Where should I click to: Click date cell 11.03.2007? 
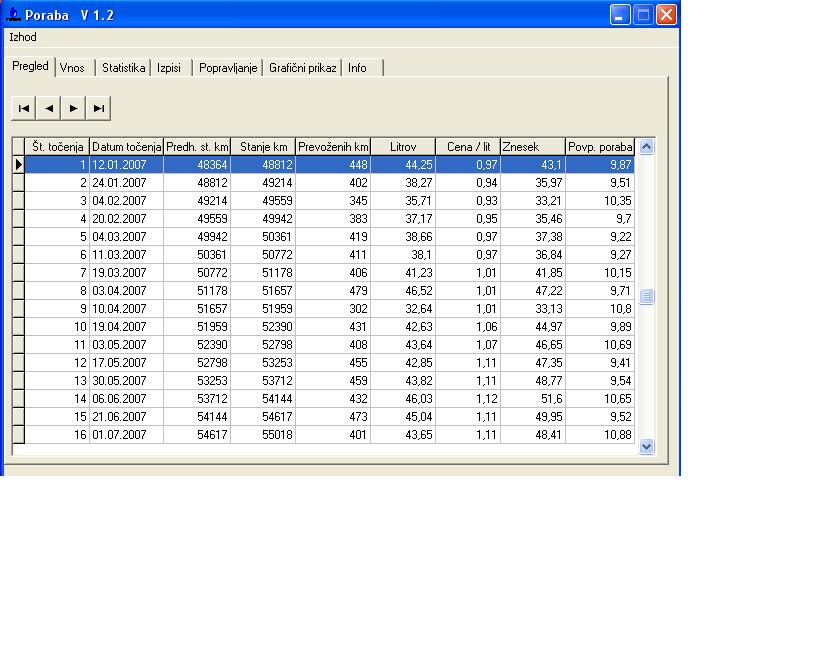(126, 255)
